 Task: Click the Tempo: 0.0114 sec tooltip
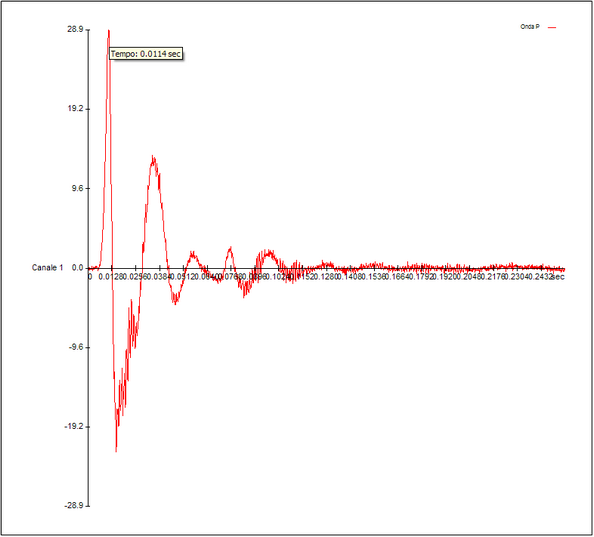click(x=146, y=54)
